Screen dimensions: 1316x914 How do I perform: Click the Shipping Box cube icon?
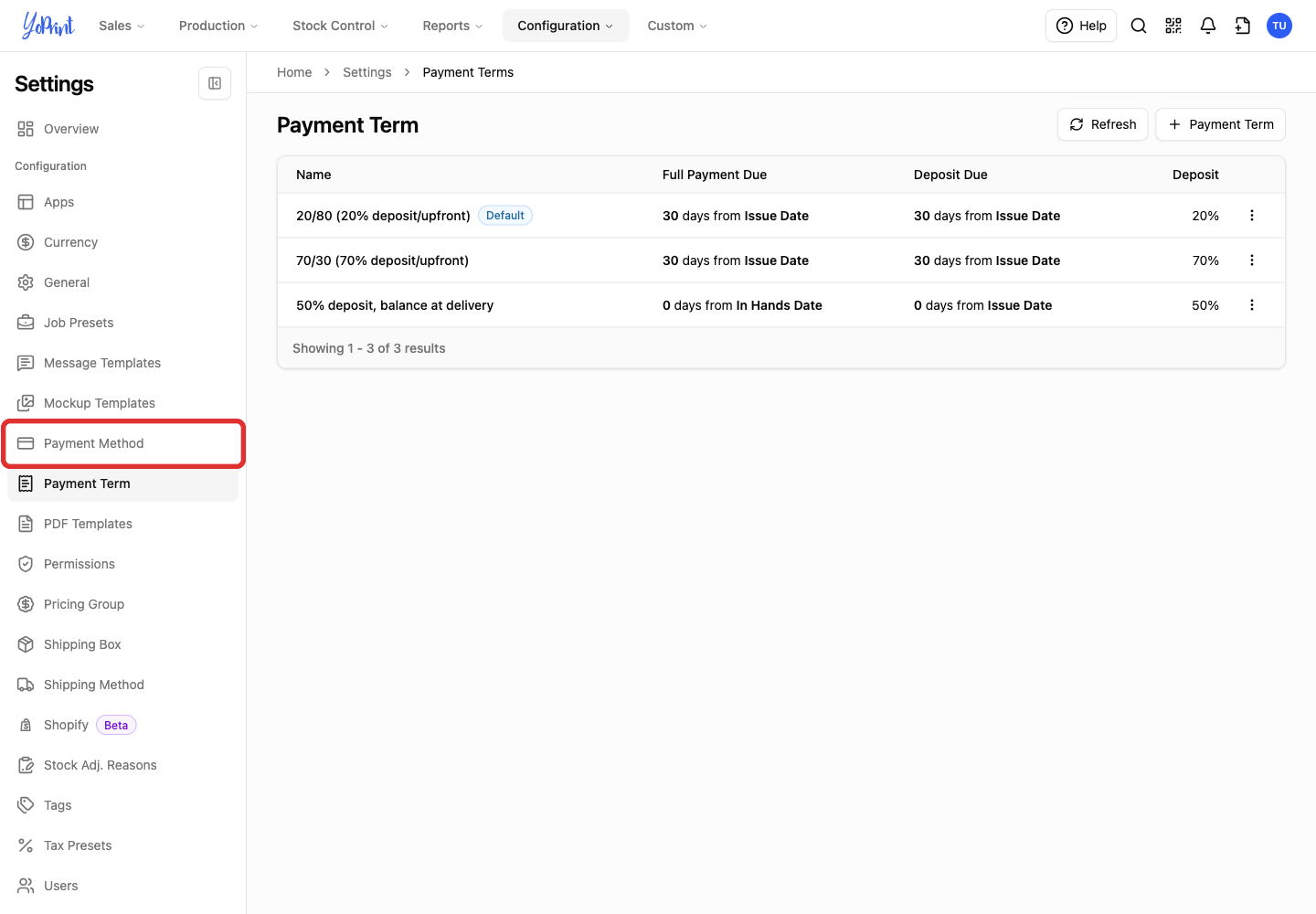coord(26,644)
